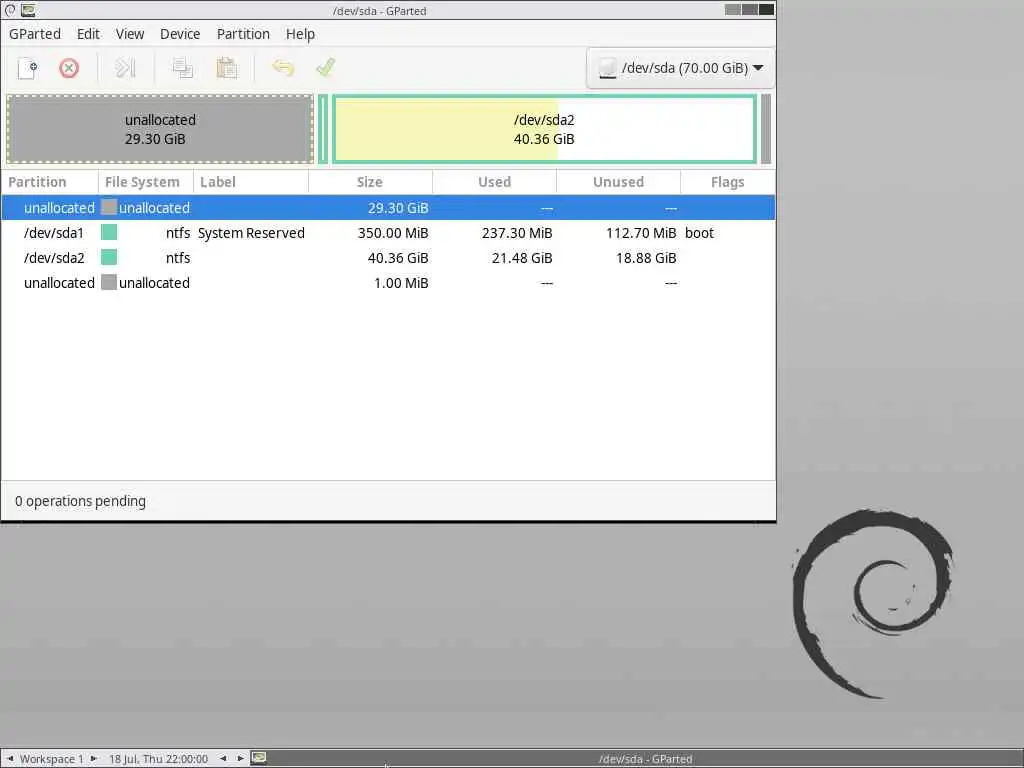Screen dimensions: 1024x768
Task: Click the Apply all operations checkmark
Action: click(x=325, y=67)
